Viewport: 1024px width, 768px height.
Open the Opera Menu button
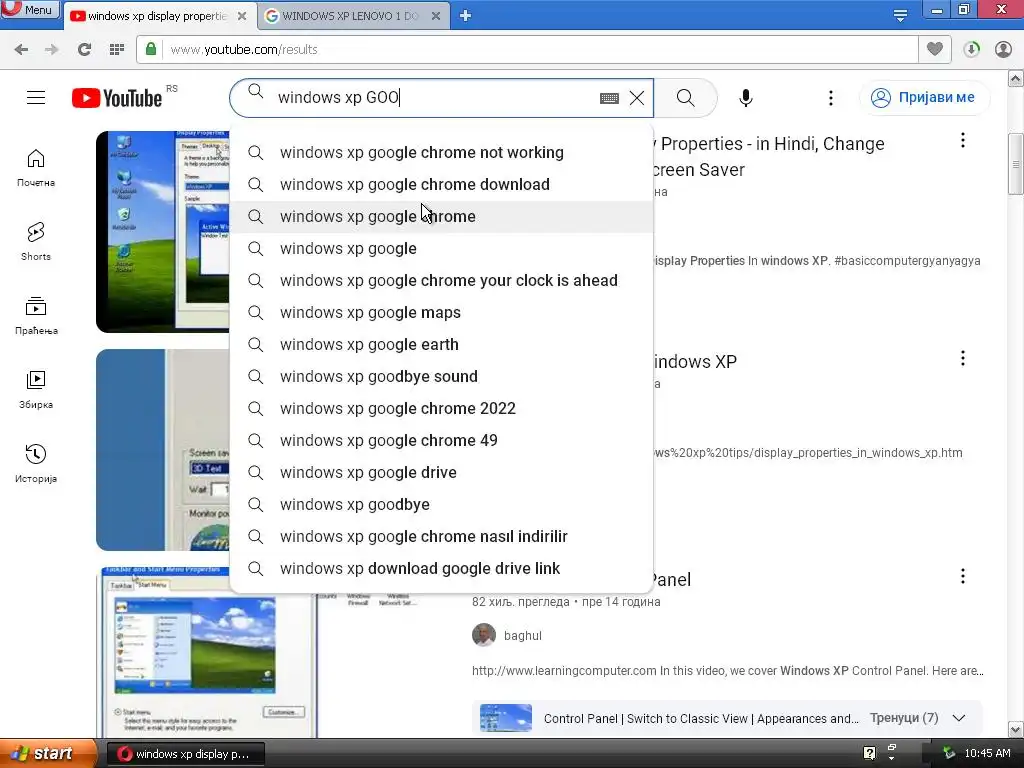[30, 10]
